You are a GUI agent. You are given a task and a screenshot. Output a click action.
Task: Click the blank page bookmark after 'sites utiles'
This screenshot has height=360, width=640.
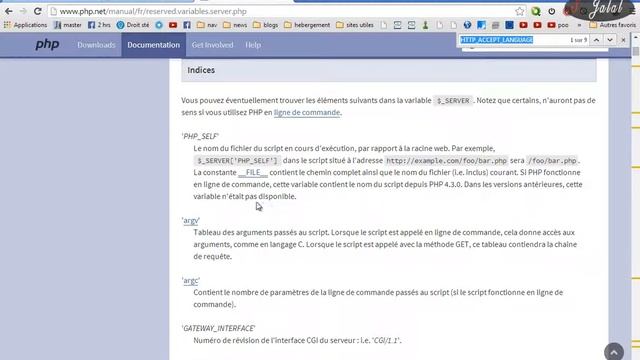pyautogui.click(x=384, y=25)
